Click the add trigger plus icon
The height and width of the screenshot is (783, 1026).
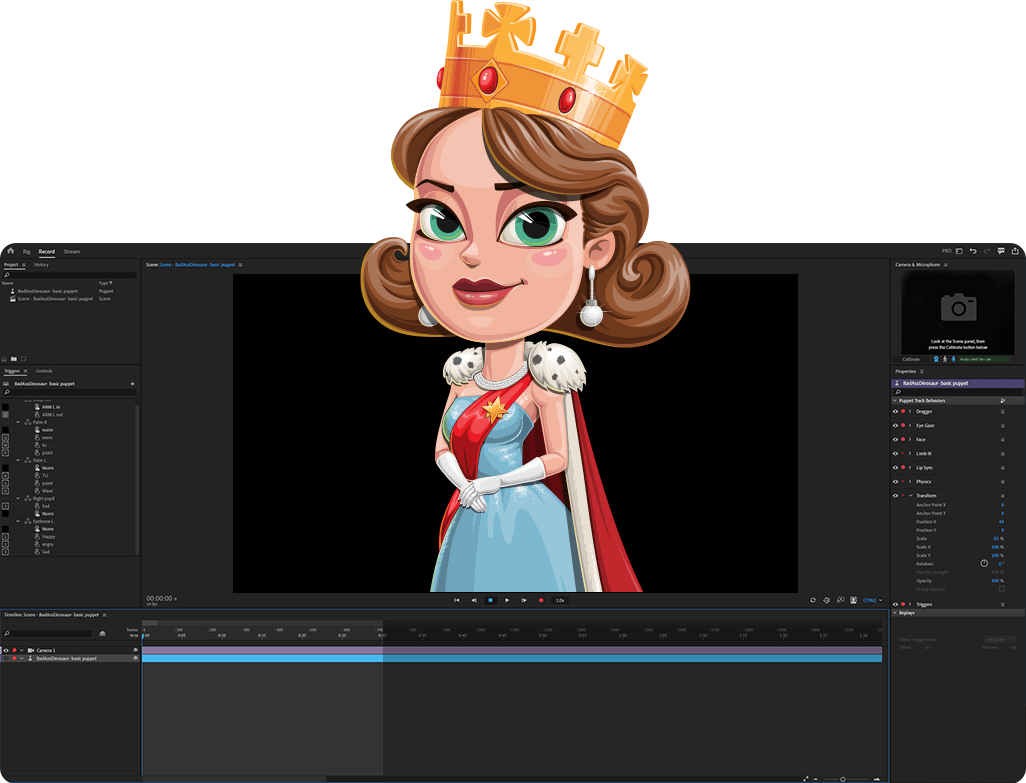point(132,384)
